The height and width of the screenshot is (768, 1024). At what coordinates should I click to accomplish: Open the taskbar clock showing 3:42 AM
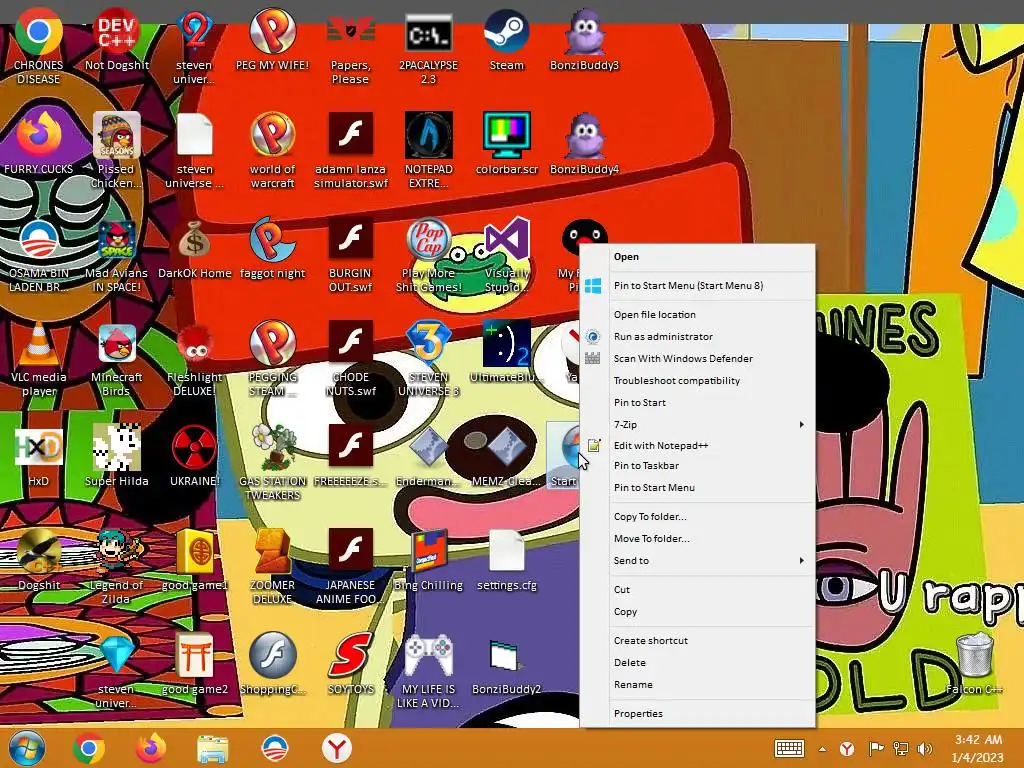point(978,748)
